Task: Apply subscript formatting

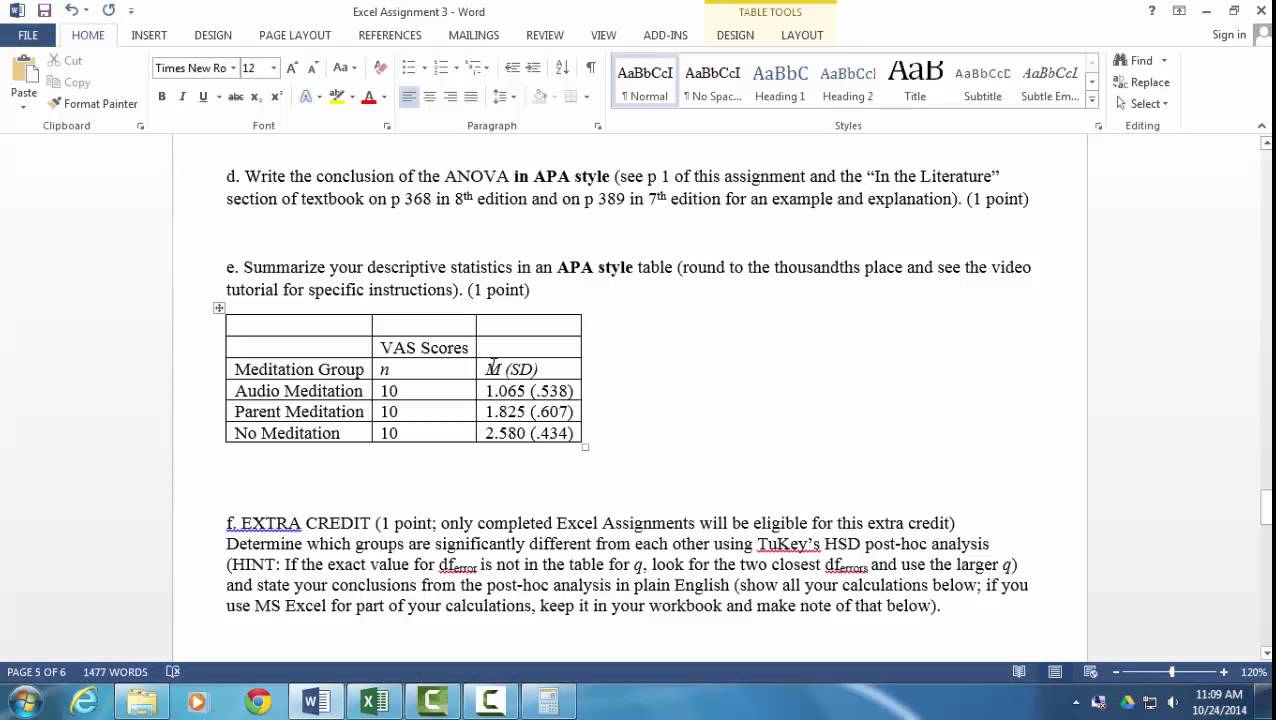Action: [x=256, y=97]
